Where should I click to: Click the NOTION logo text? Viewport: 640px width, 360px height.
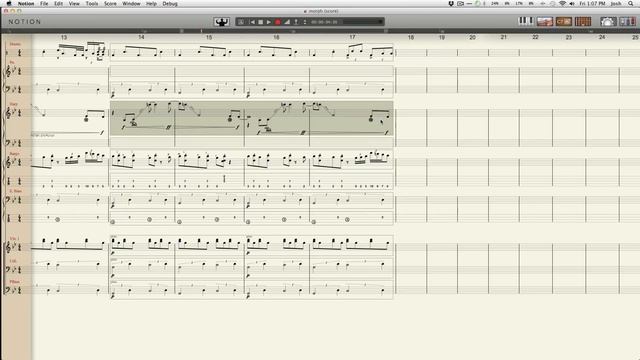coord(25,22)
